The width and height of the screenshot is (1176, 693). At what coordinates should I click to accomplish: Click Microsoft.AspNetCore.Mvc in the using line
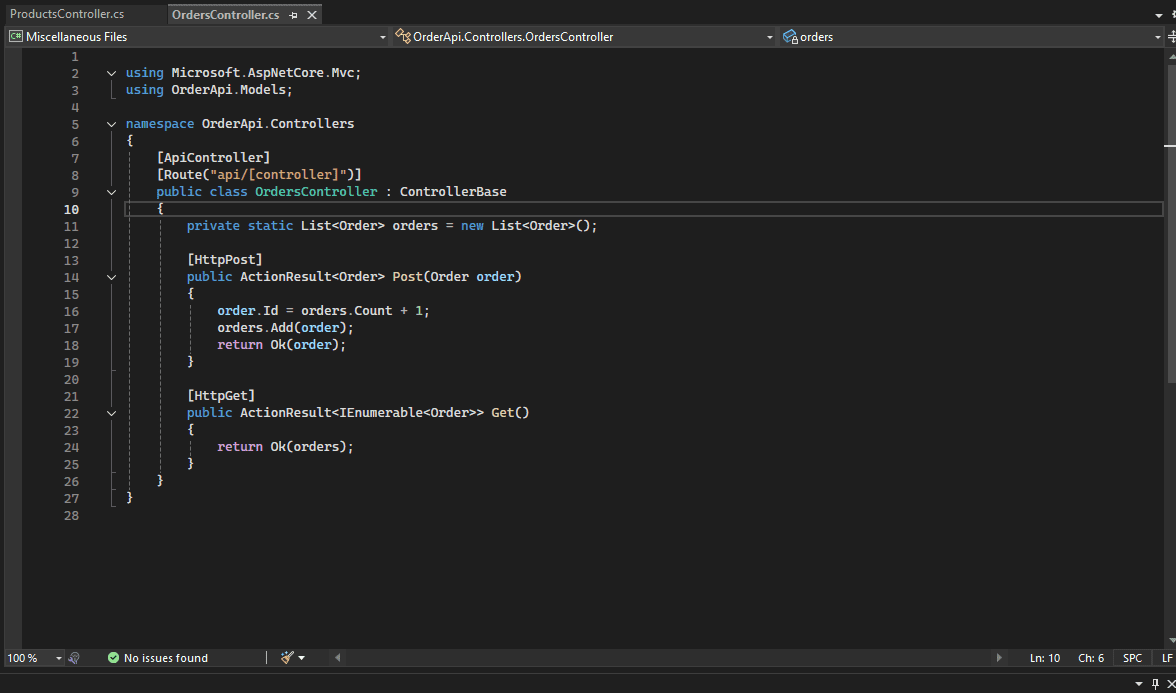(262, 74)
